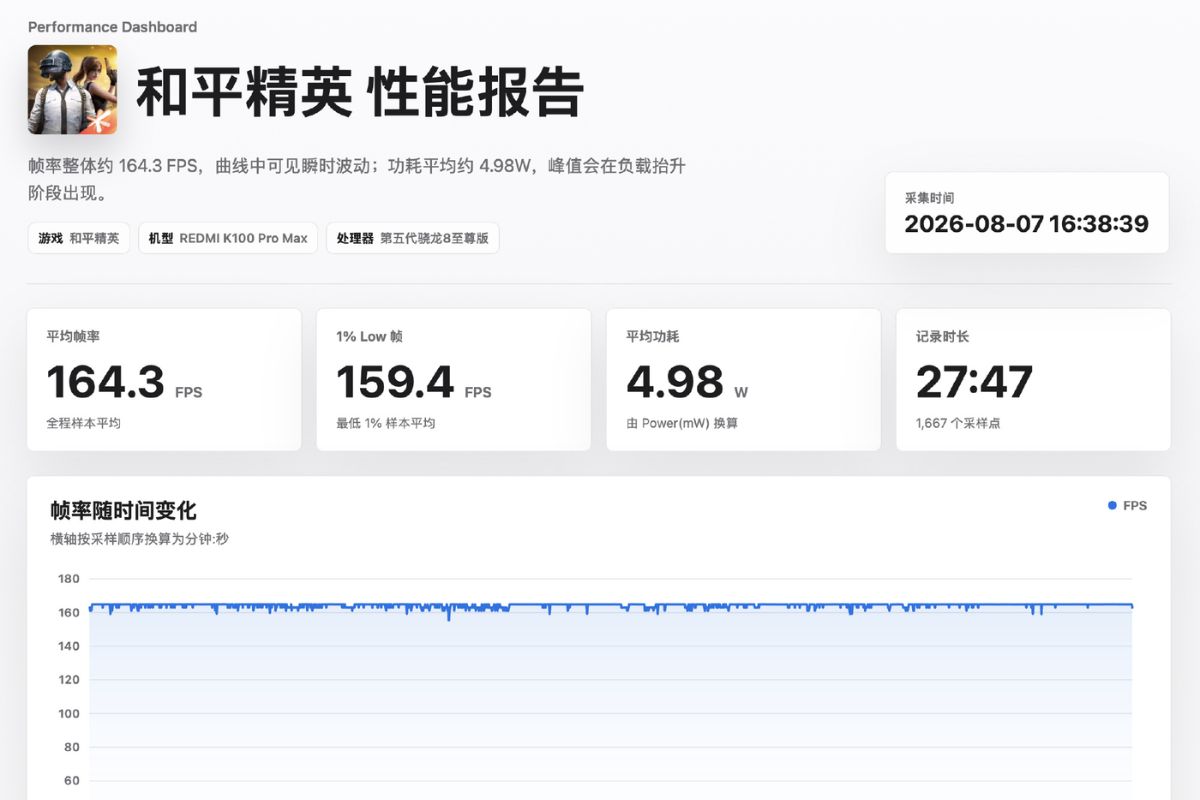Click the 平均功耗 card label
The width and height of the screenshot is (1200, 800).
click(x=653, y=337)
